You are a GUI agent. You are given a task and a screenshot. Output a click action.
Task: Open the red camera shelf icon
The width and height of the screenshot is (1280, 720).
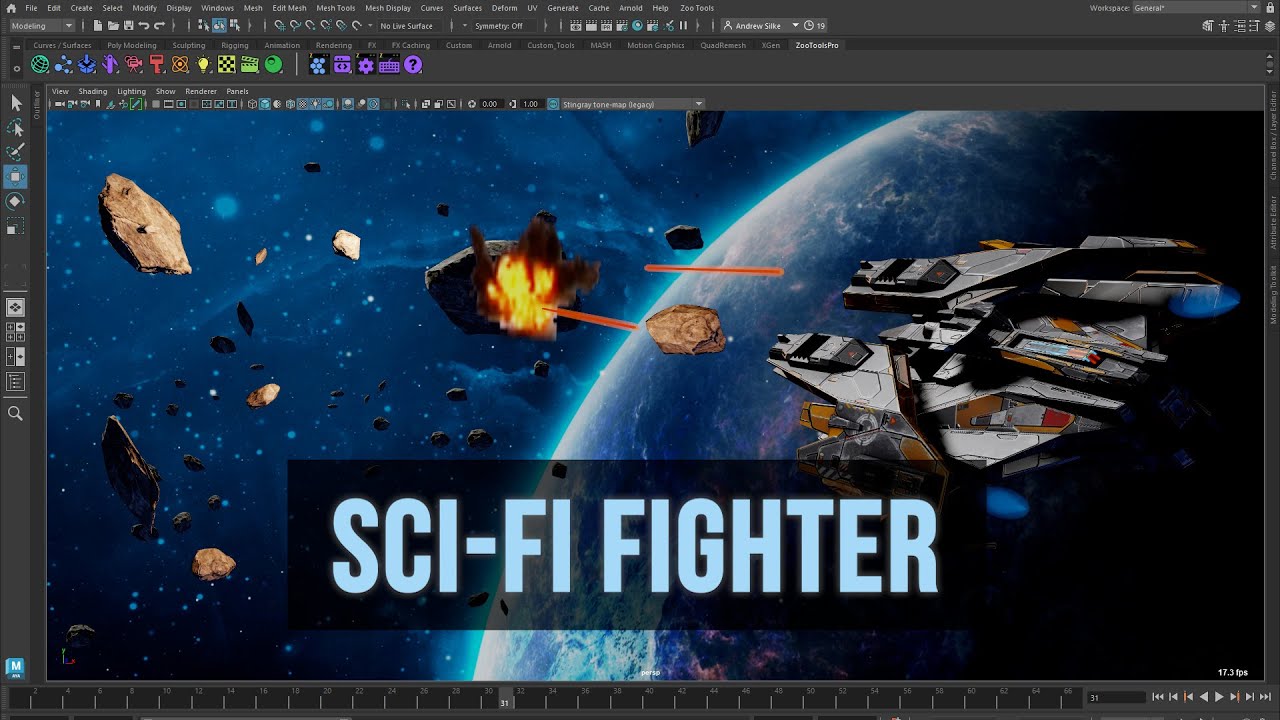pyautogui.click(x=133, y=65)
